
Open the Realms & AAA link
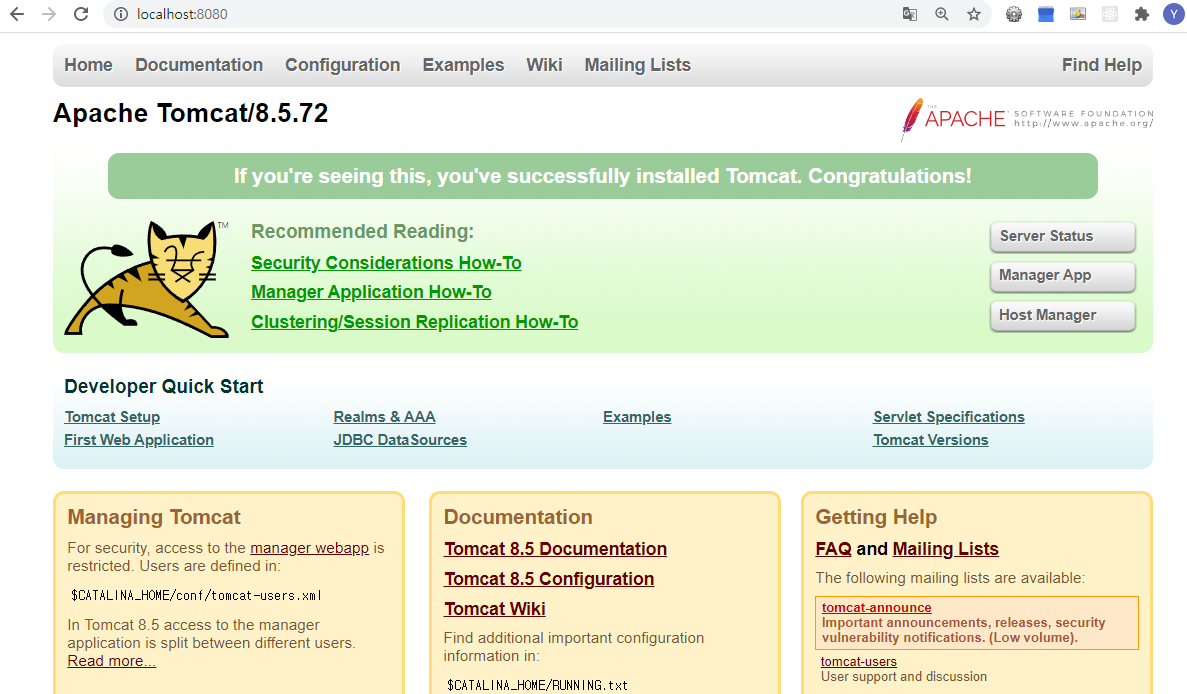point(384,417)
